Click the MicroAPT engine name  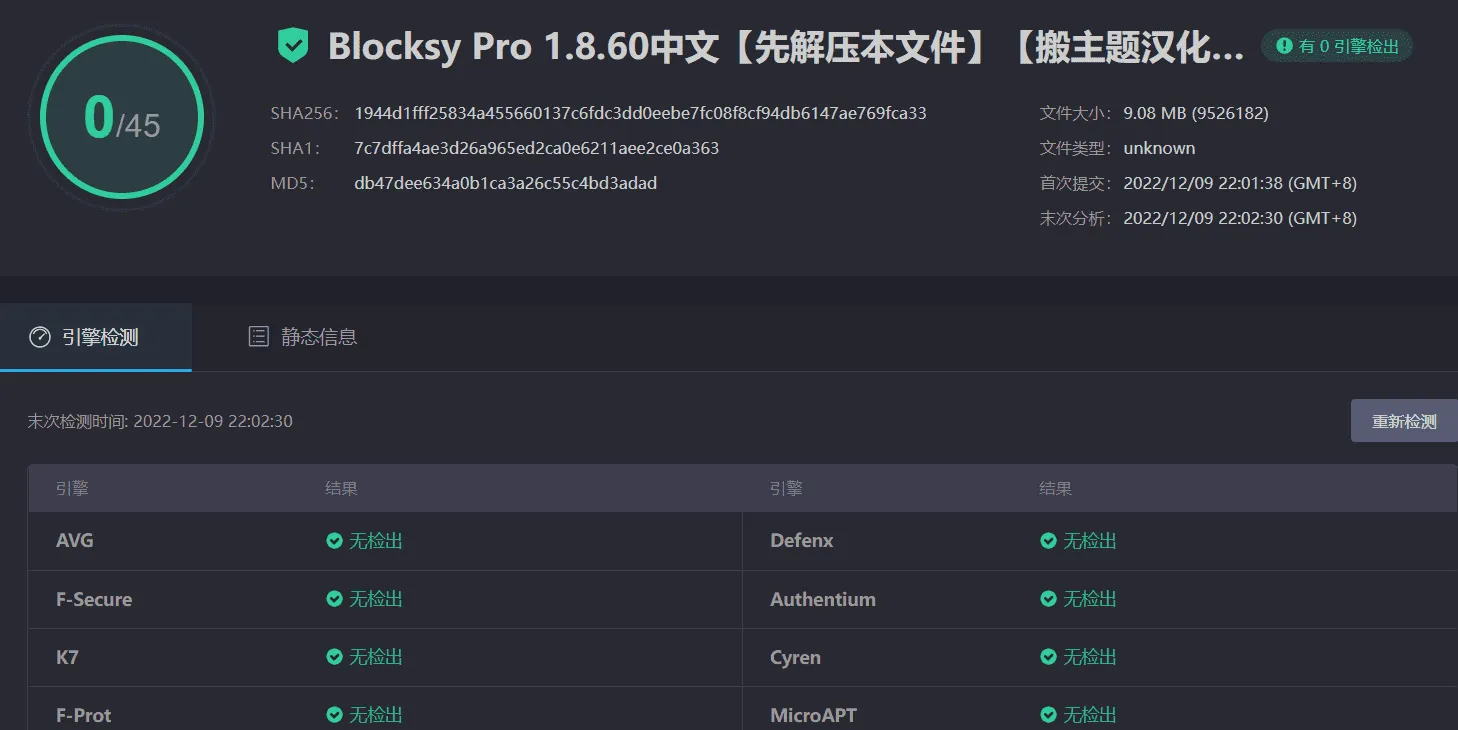pos(814,715)
